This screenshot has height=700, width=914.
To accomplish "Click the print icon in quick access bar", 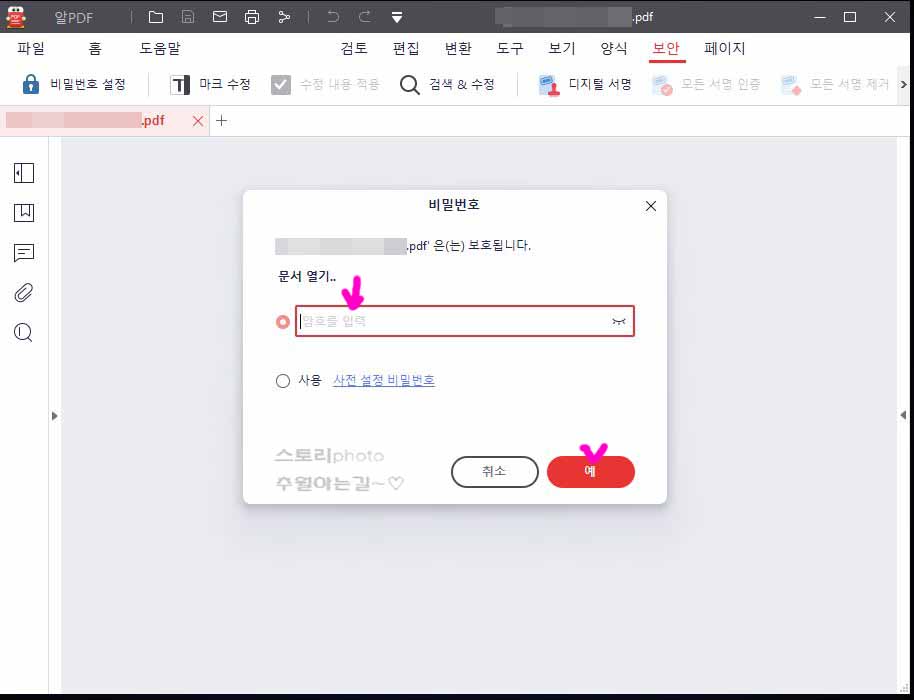I will tap(252, 16).
